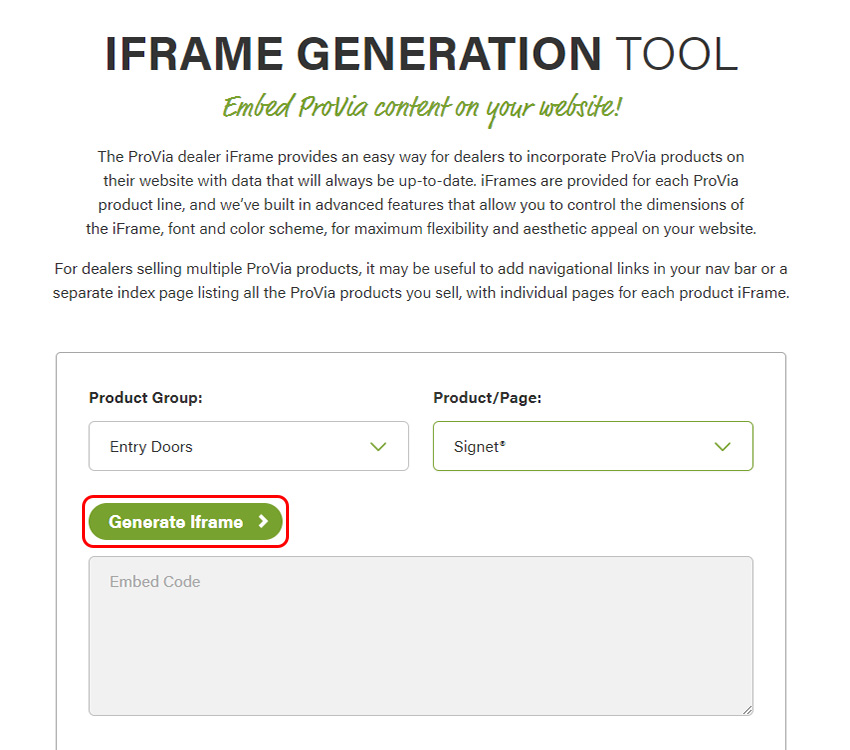Select the Signet® value text
The image size is (850, 750).
(479, 447)
